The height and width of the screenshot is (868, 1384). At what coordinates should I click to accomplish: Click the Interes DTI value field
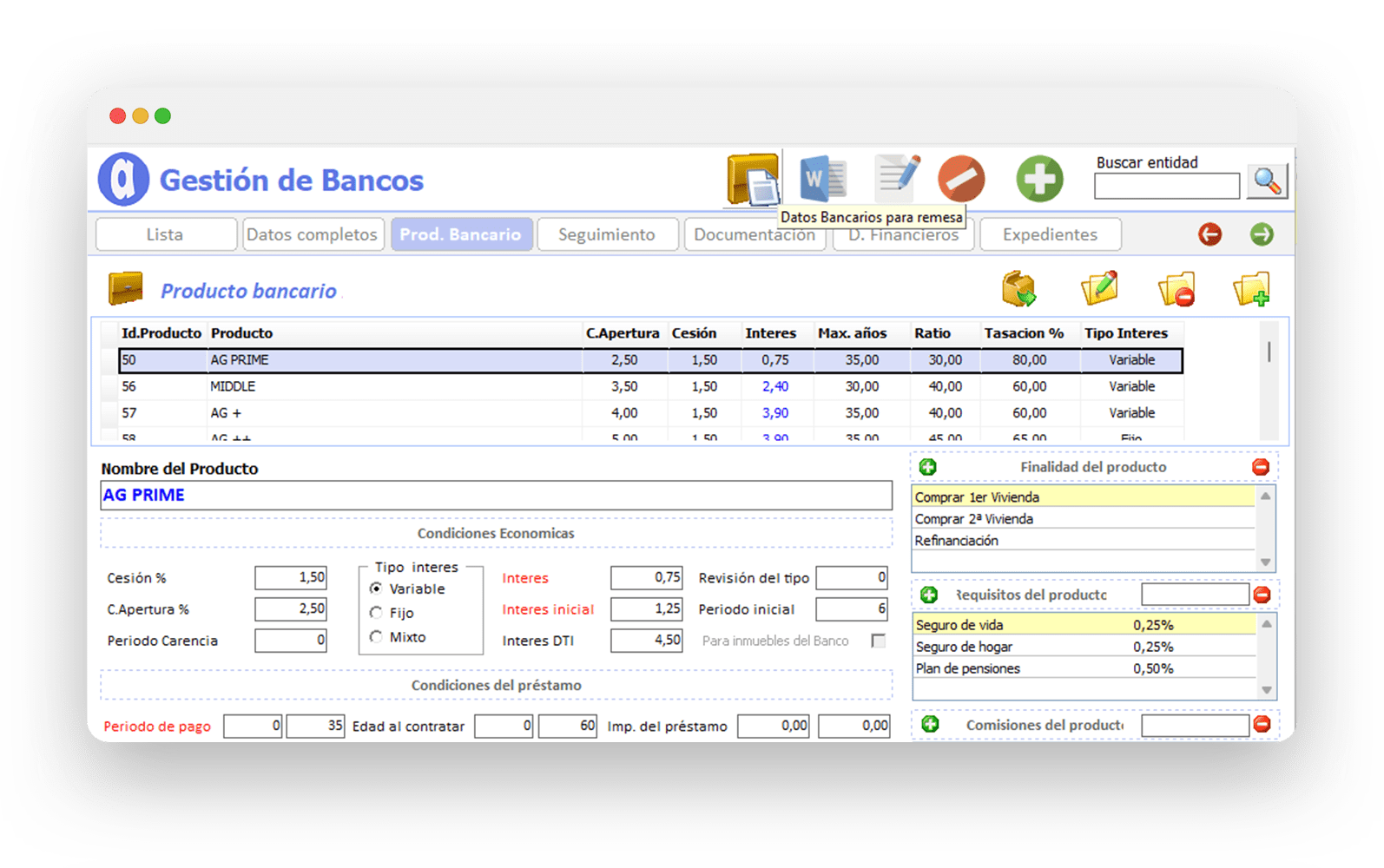point(647,641)
